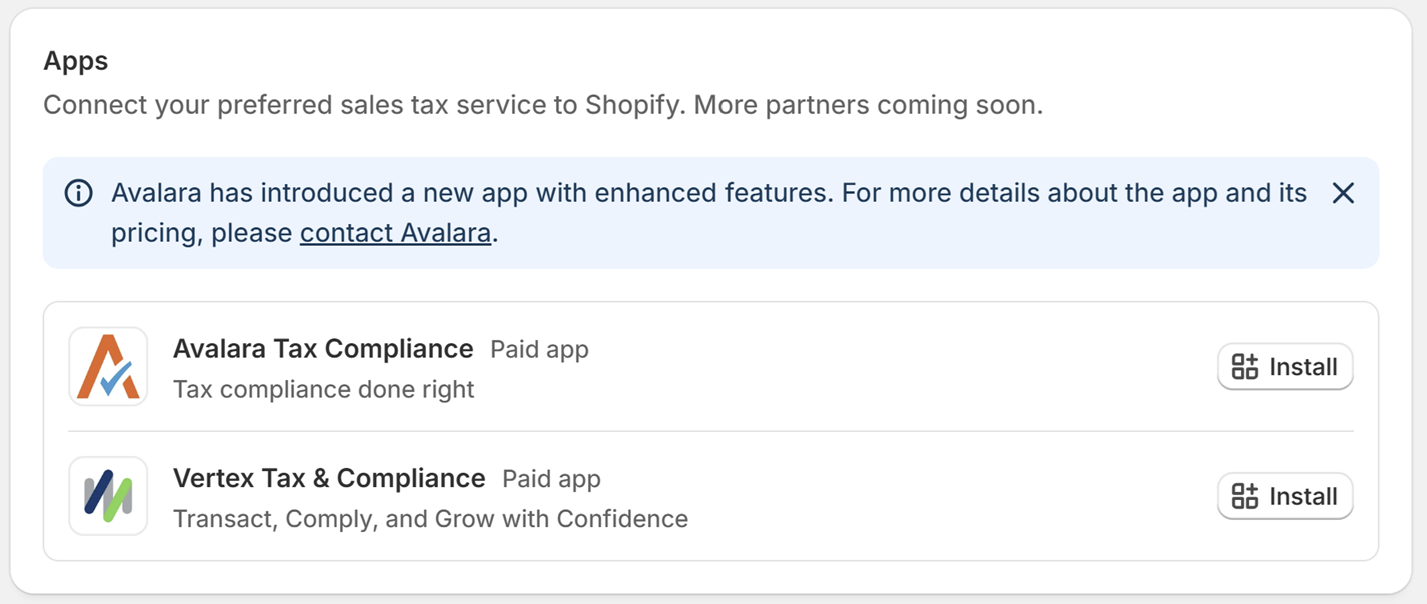The width and height of the screenshot is (1427, 604).
Task: Select the Avalara Tax Compliance title
Action: [x=323, y=349]
